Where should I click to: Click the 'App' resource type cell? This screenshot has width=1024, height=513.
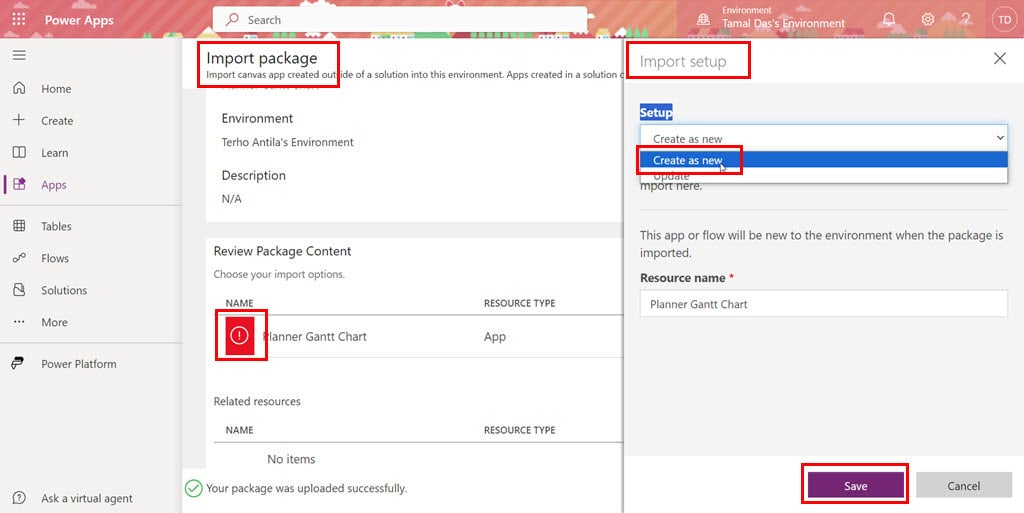coord(495,337)
